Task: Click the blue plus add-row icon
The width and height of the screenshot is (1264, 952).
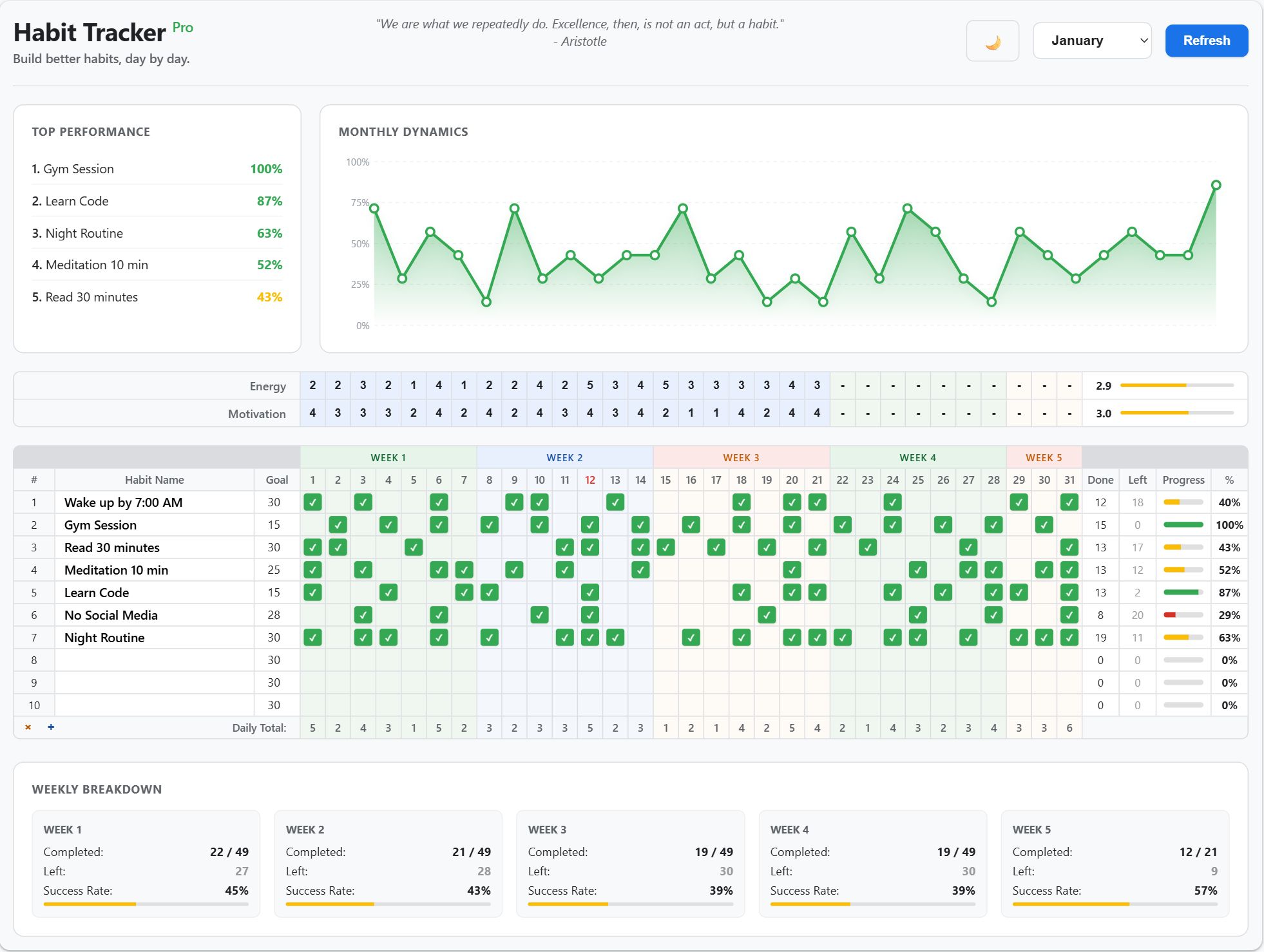Action: coord(51,727)
